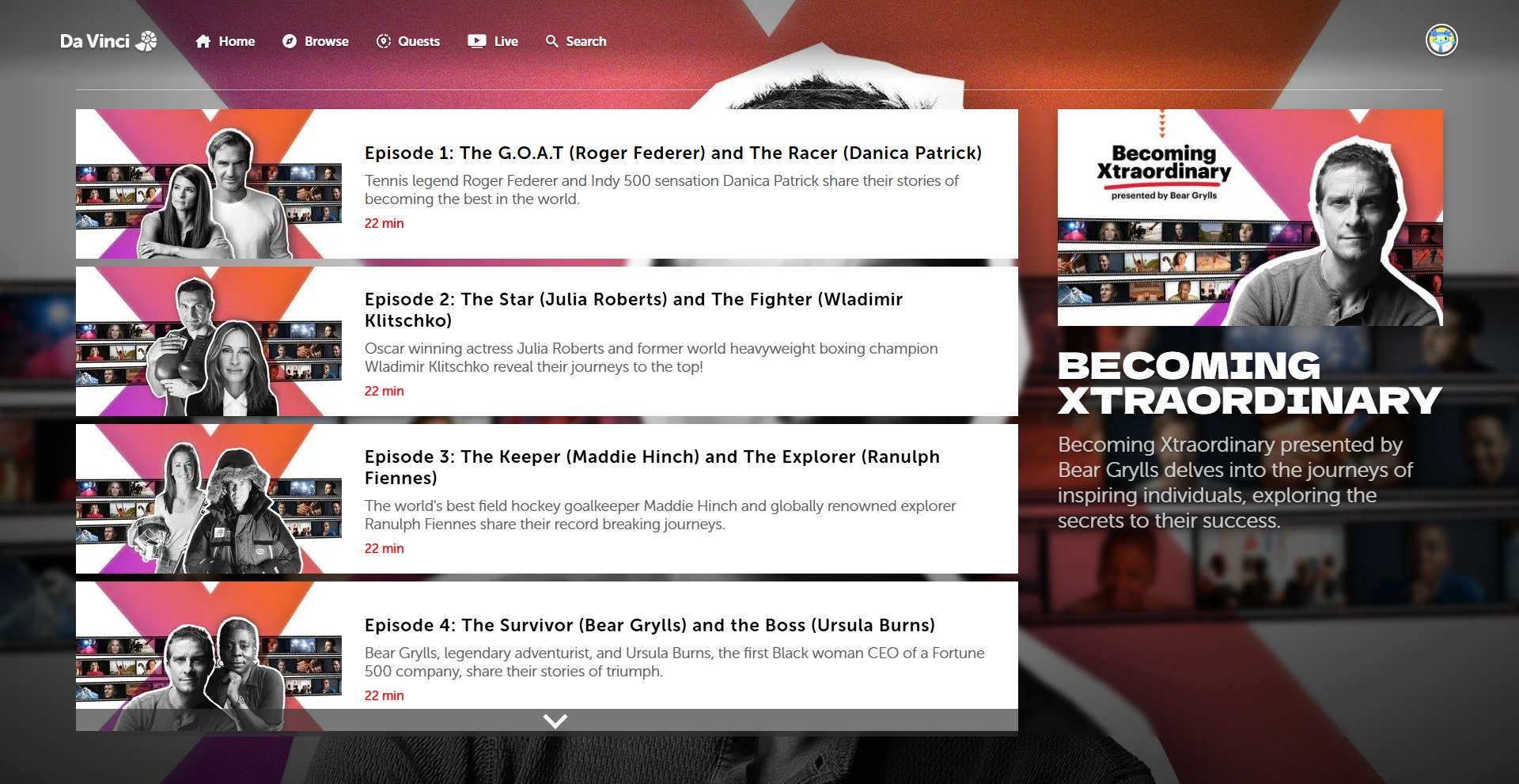This screenshot has height=784, width=1519.
Task: Open Episode 1 Roger Federer title
Action: [x=672, y=153]
